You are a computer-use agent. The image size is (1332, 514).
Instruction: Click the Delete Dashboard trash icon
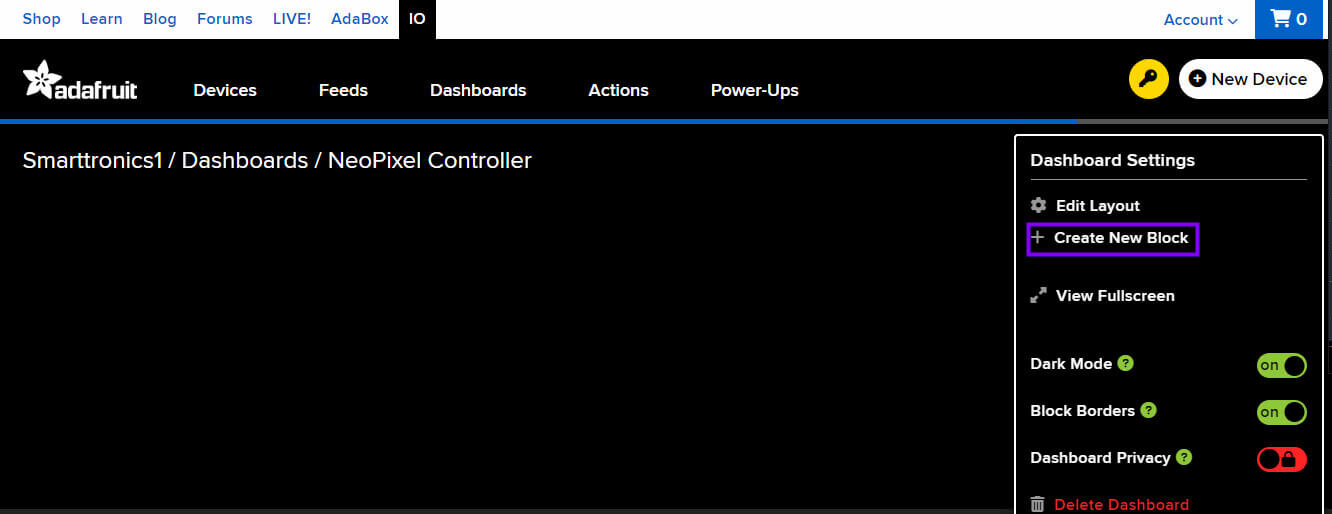1038,504
